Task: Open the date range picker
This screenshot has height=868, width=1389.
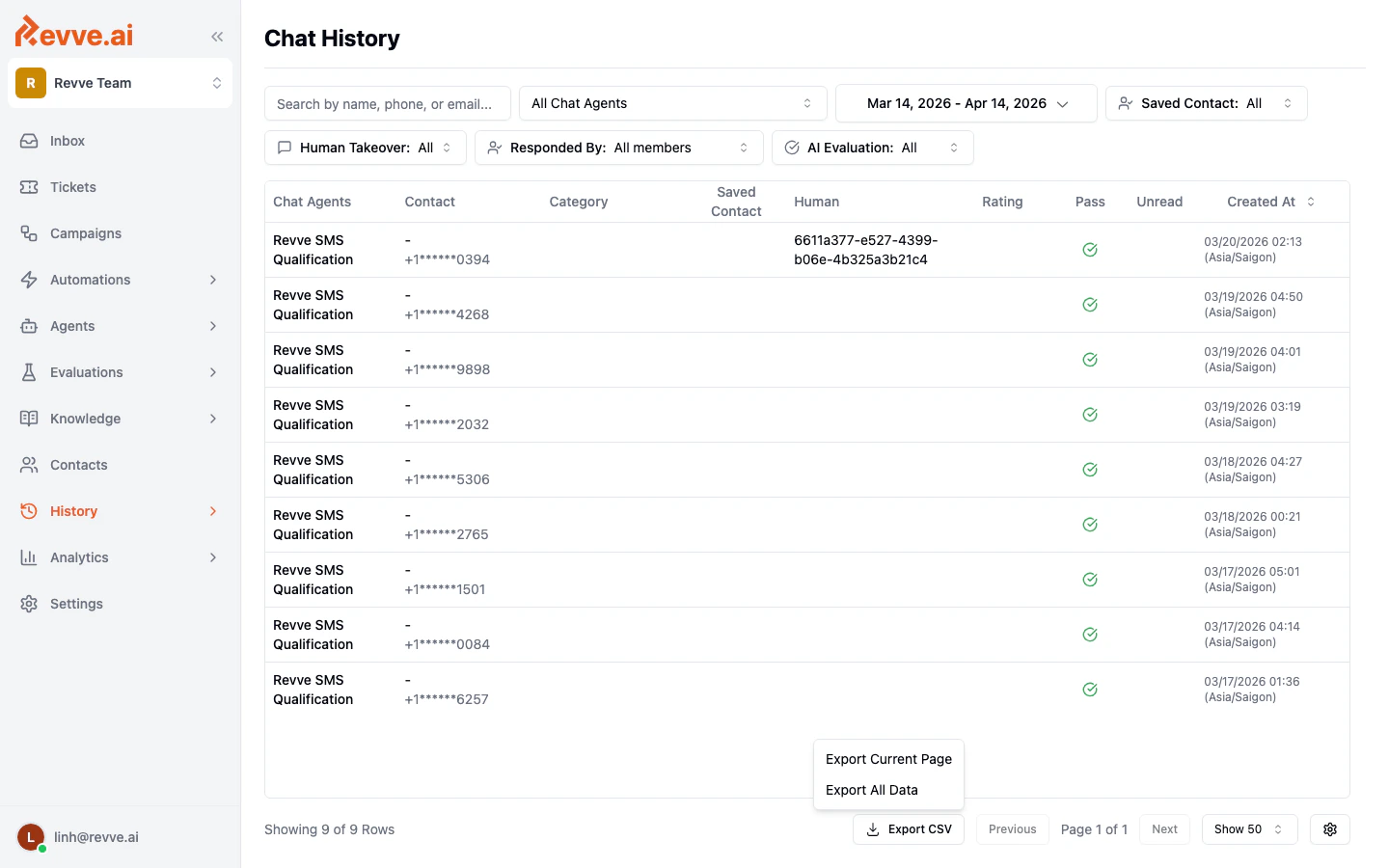Action: click(967, 103)
